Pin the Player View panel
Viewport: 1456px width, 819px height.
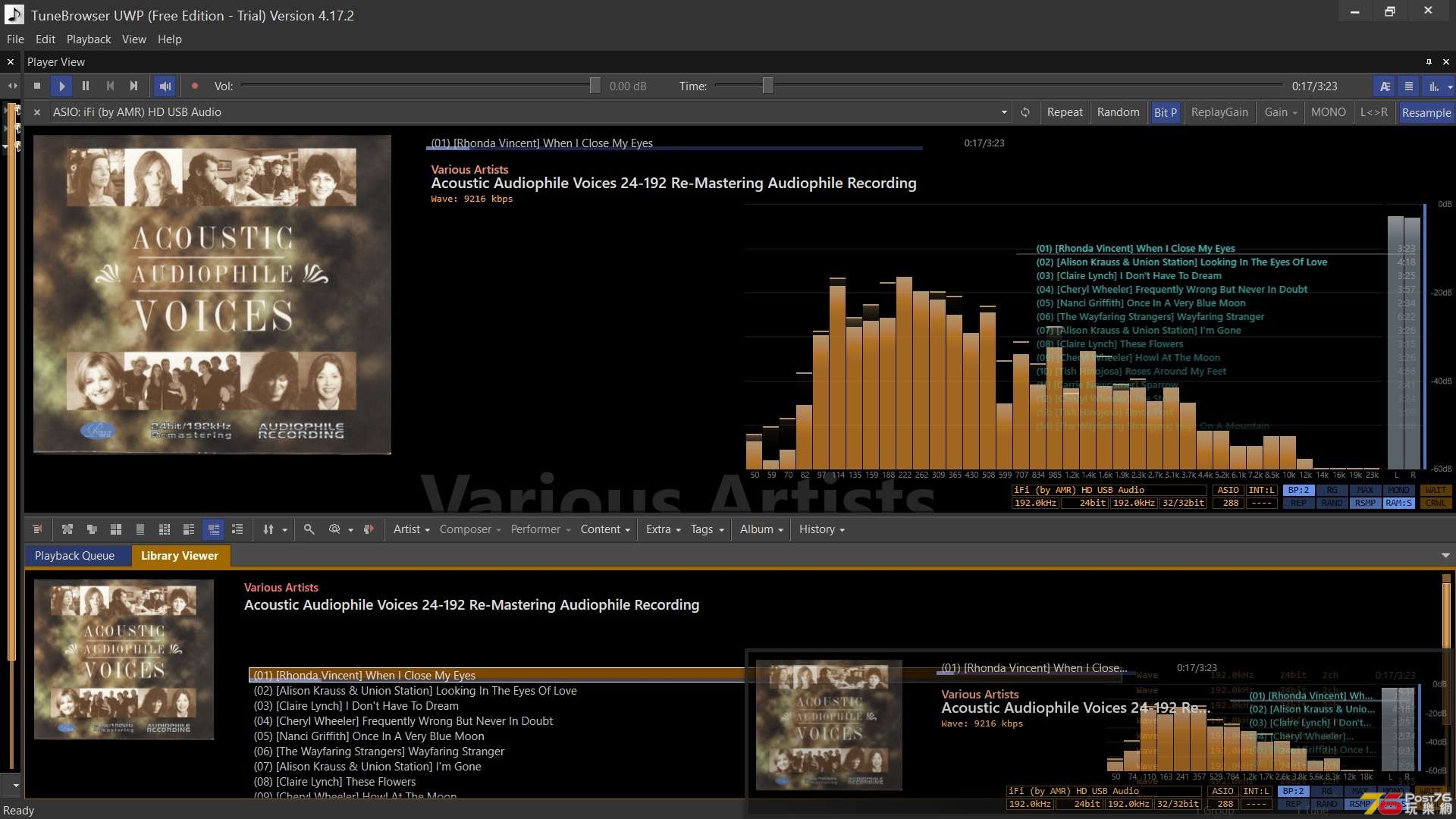click(1429, 62)
